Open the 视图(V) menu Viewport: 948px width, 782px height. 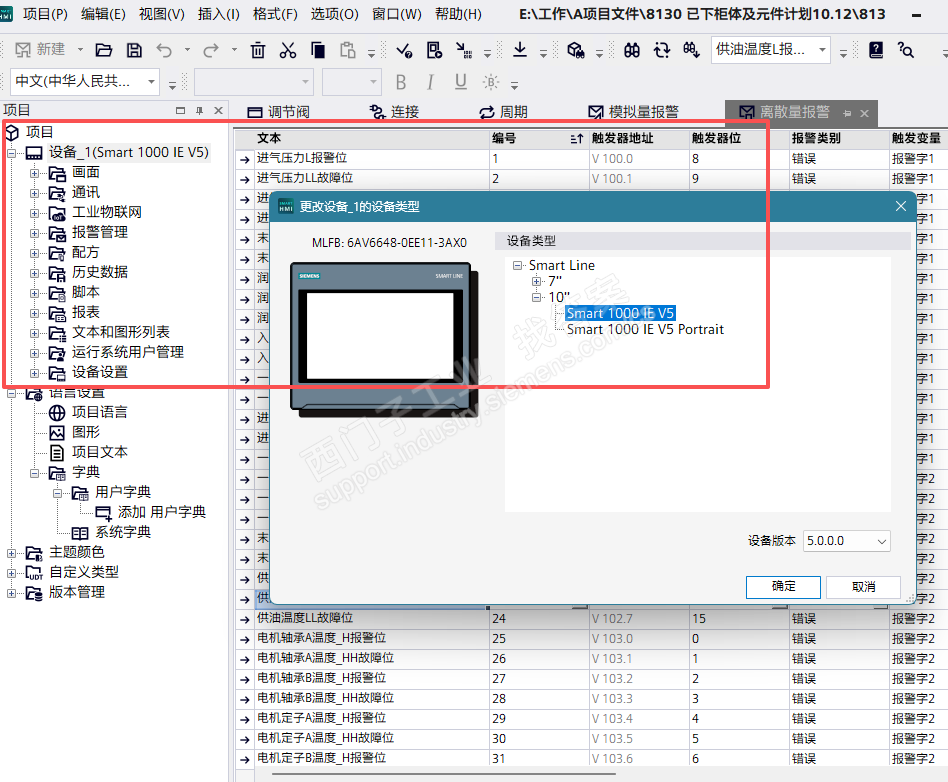[x=161, y=14]
